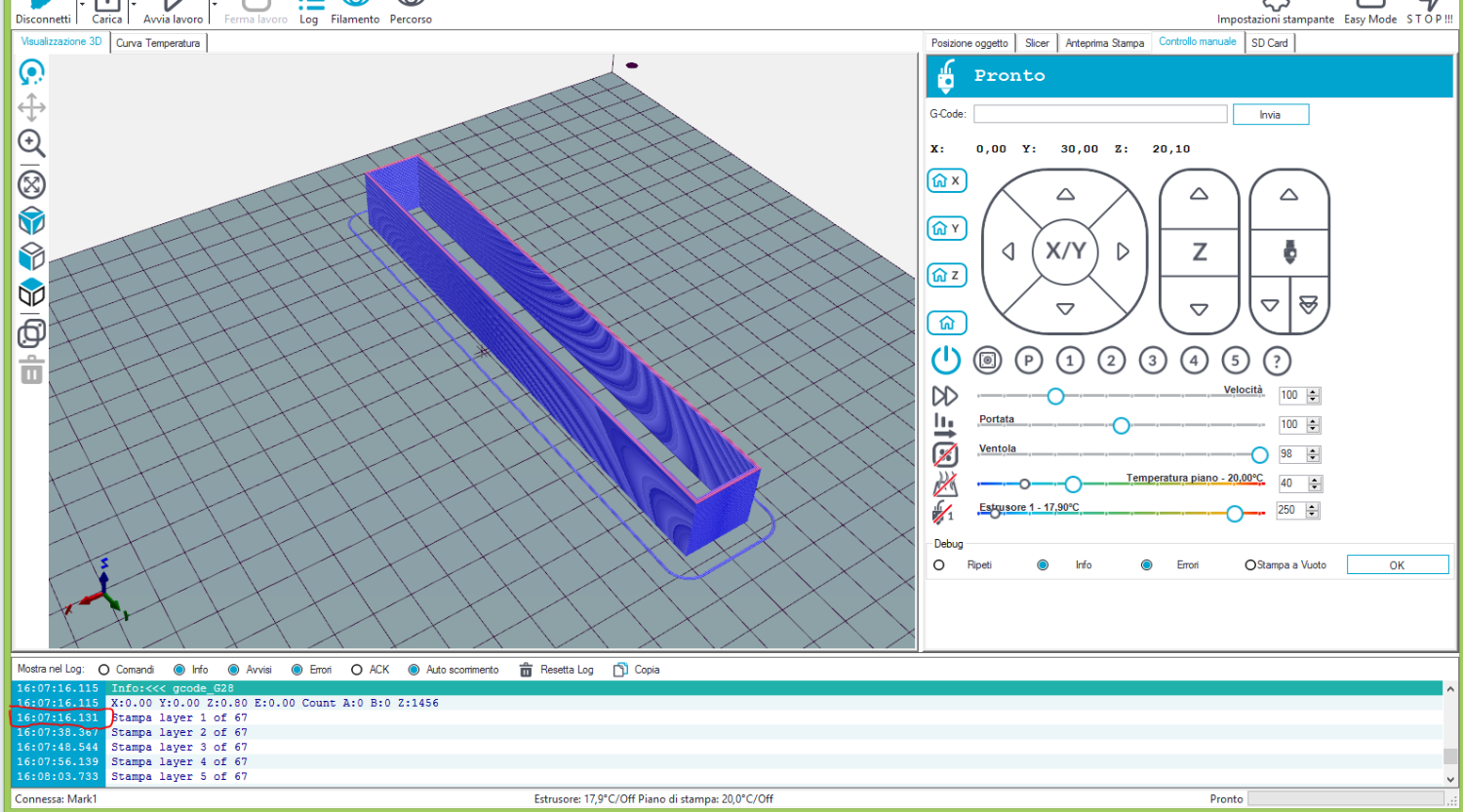Click the Home Z axis button
1463x812 pixels.
946,276
